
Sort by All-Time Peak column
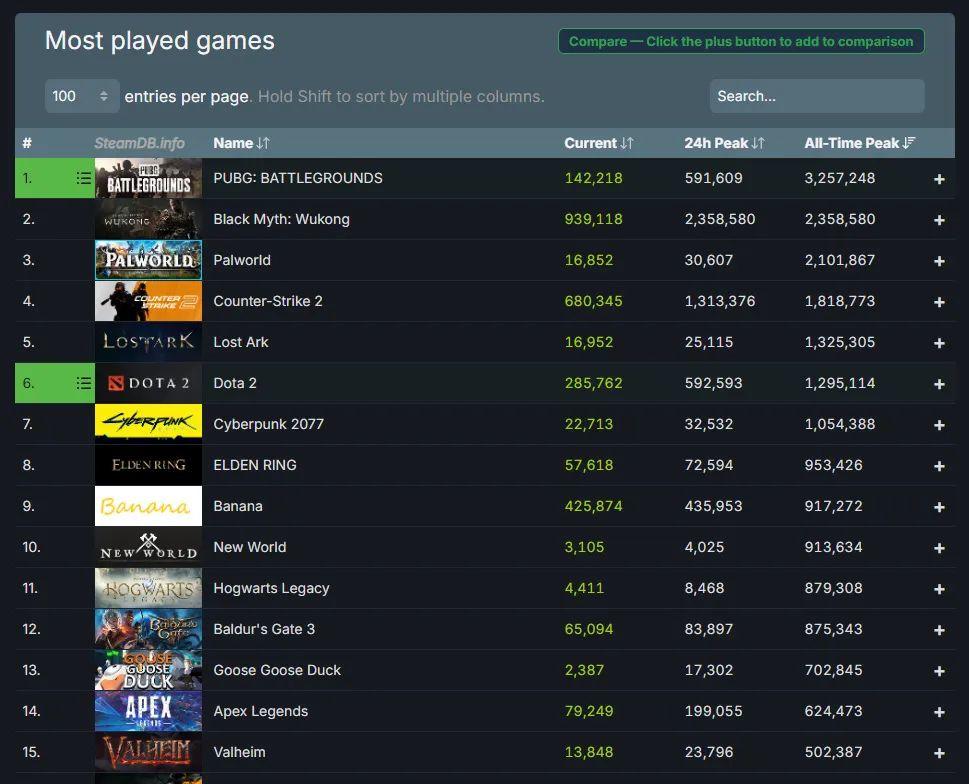tap(859, 143)
